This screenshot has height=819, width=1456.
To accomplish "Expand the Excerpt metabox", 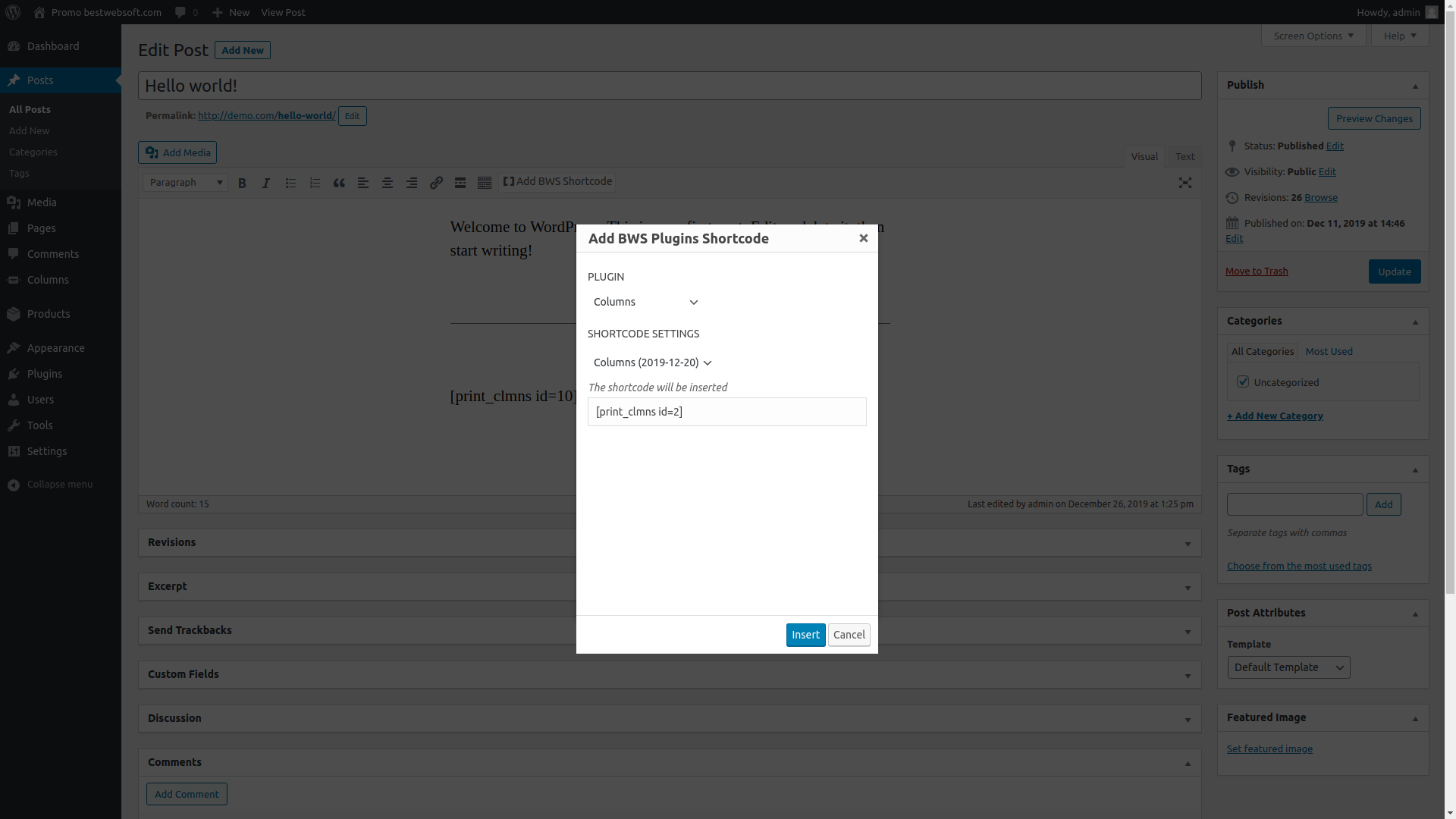I will click(1188, 588).
